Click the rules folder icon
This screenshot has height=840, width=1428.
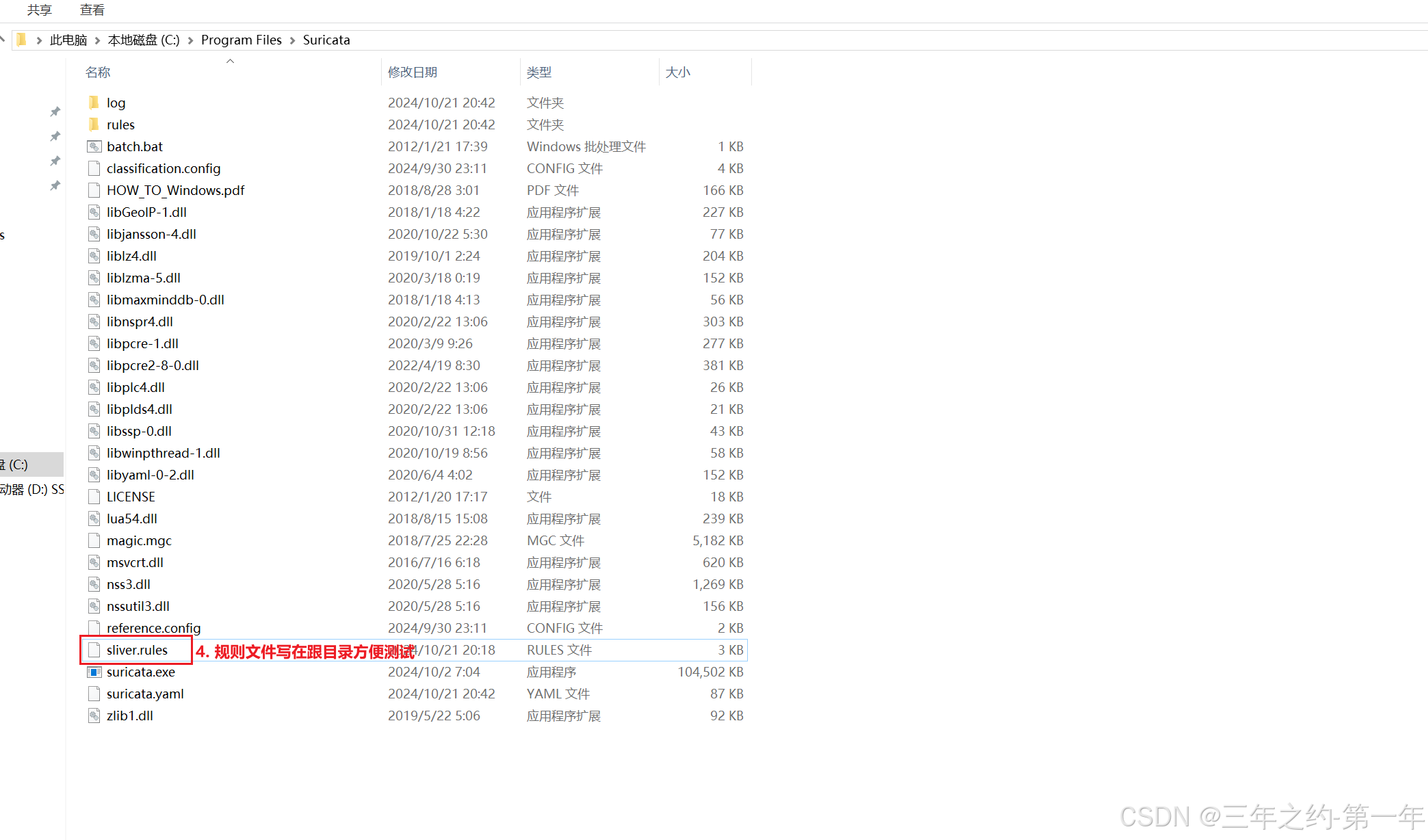(94, 124)
